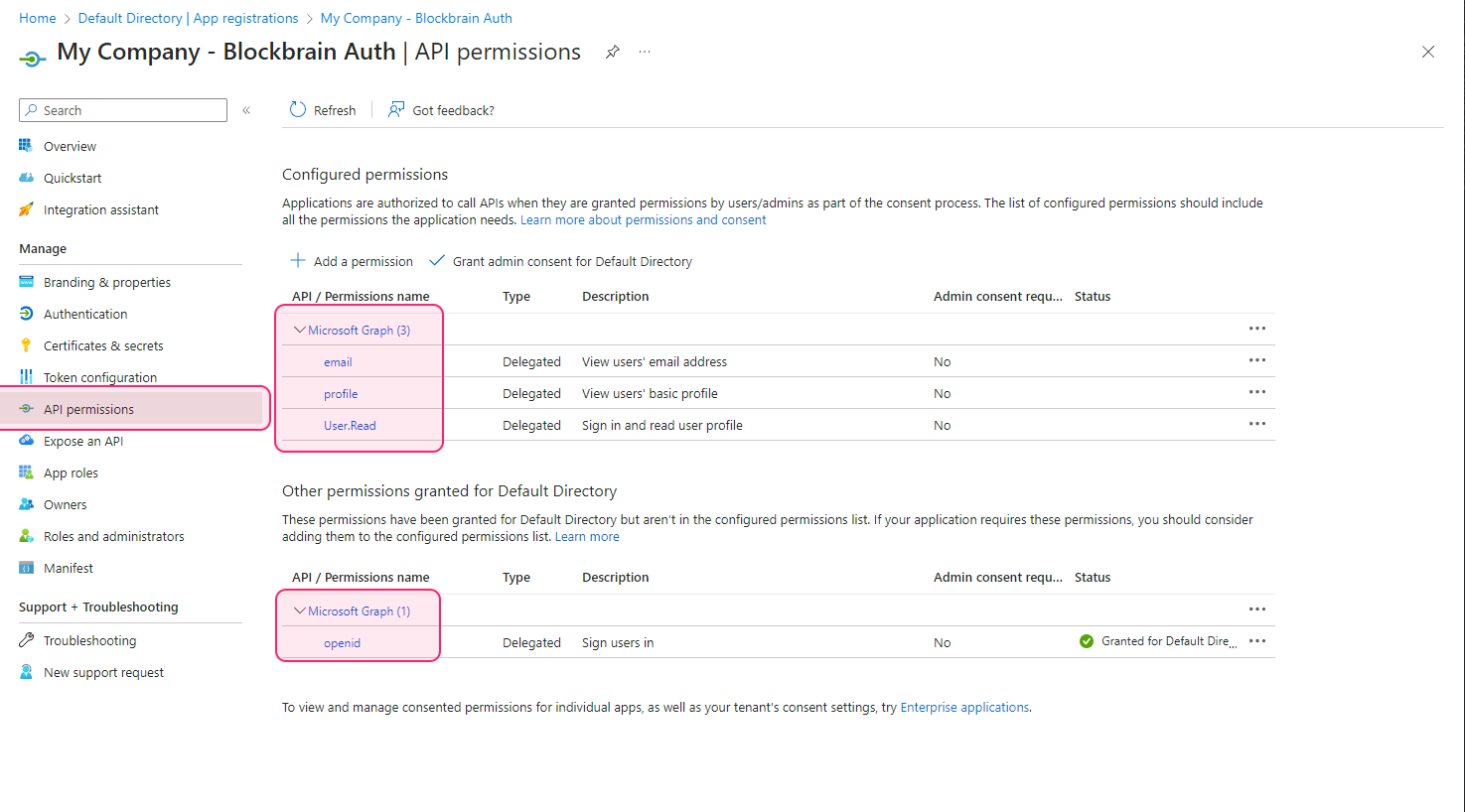Pin this blade with the pin icon

coord(613,52)
